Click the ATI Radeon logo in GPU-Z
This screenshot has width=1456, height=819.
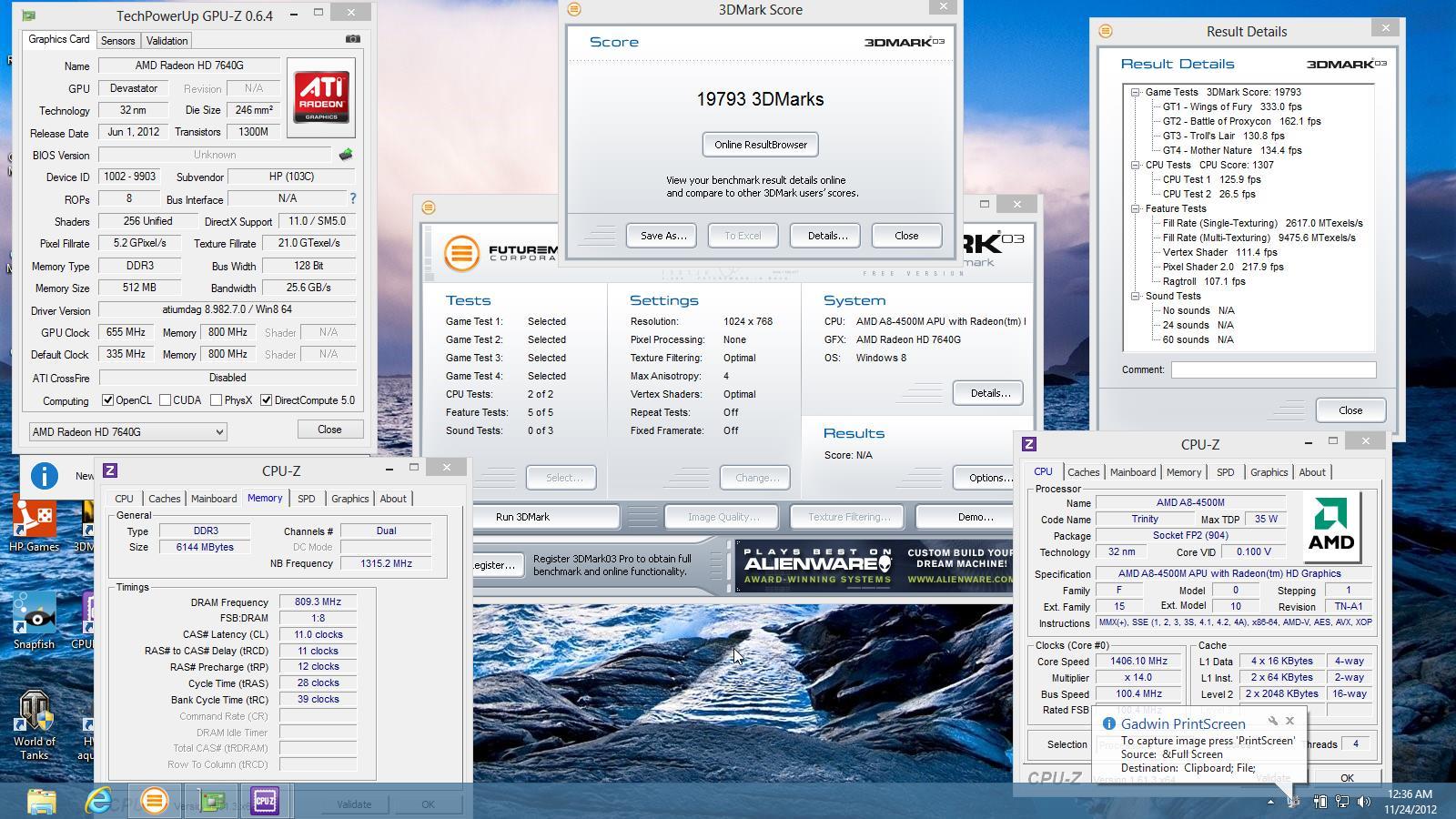(321, 97)
